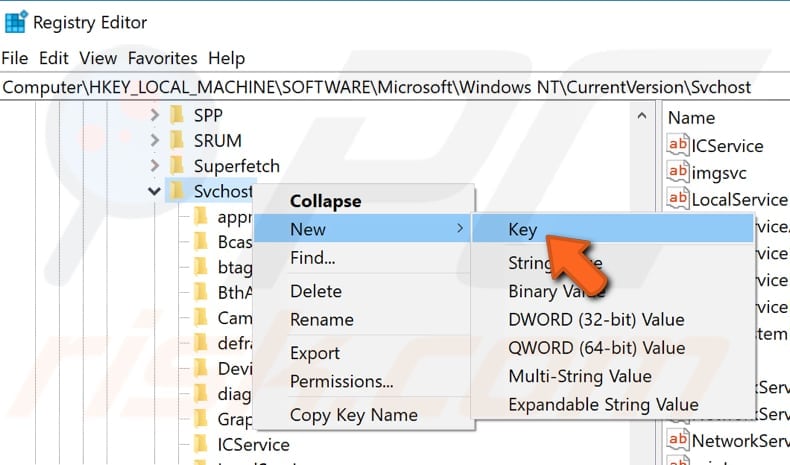The width and height of the screenshot is (790, 465).
Task: Select the SPP folder icon
Action: pyautogui.click(x=177, y=115)
